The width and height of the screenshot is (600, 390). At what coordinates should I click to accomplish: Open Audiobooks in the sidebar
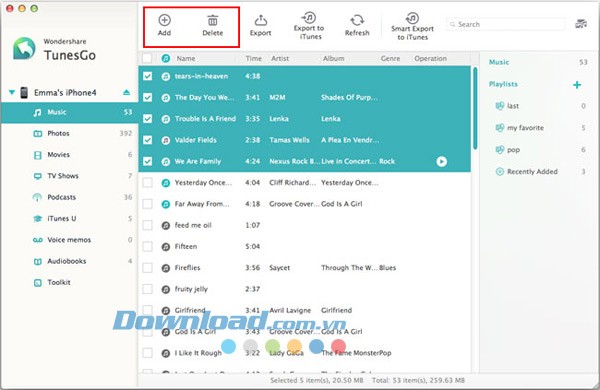click(x=69, y=261)
